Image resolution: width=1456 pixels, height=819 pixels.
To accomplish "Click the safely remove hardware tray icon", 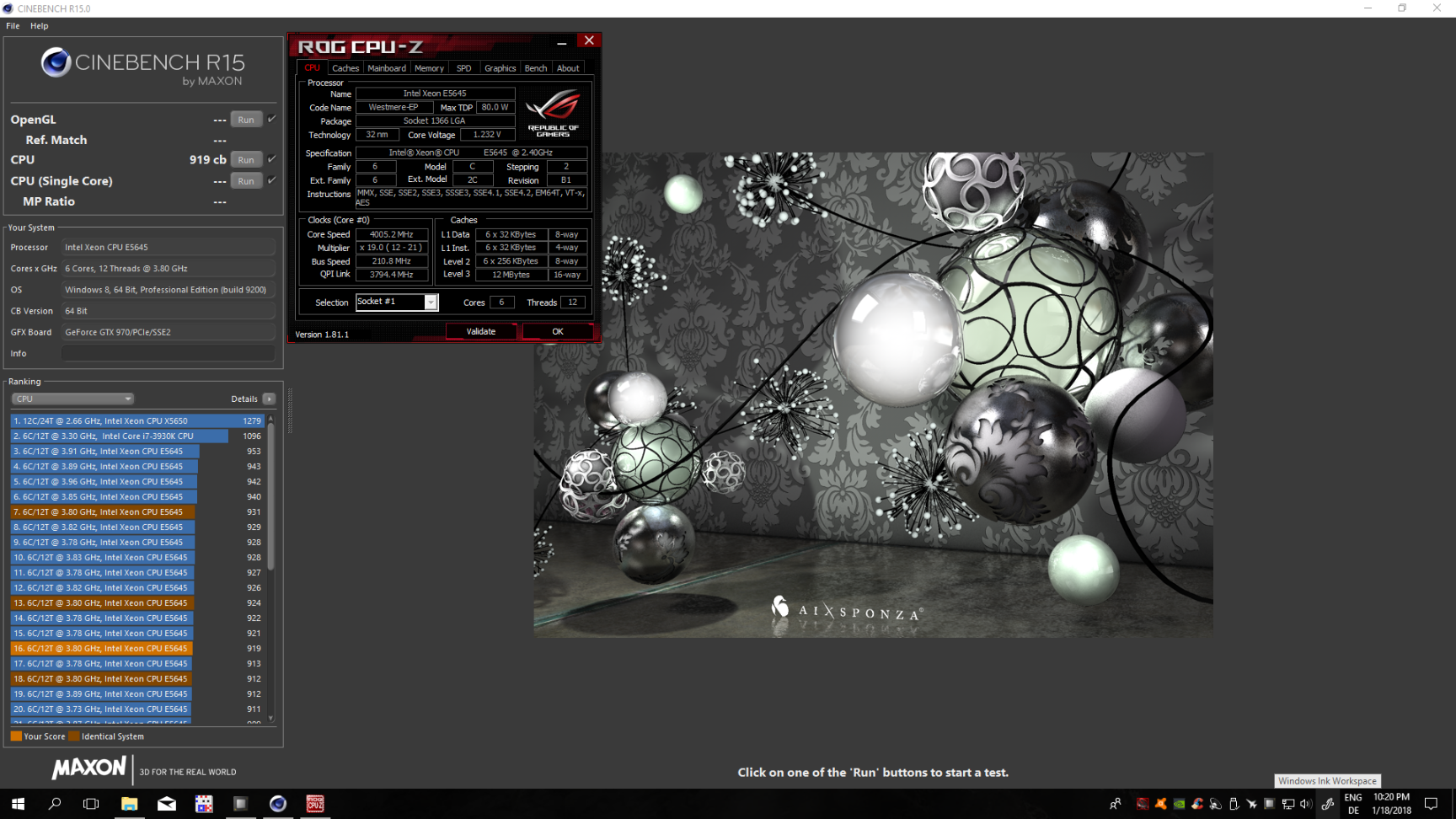I will tap(1234, 804).
